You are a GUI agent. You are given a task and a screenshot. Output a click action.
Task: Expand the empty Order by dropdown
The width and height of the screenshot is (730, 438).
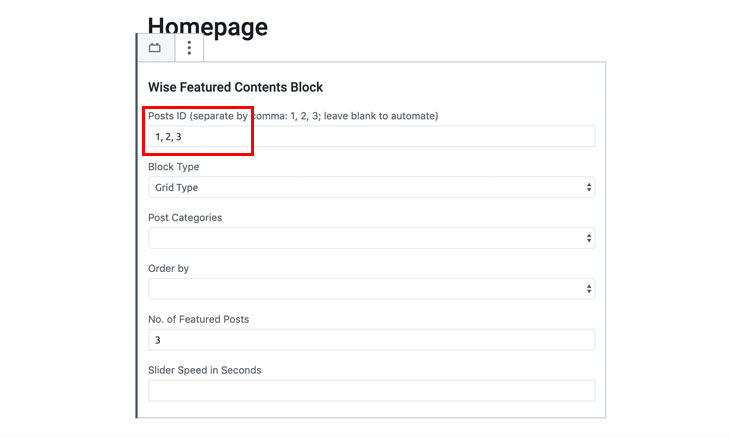point(372,289)
